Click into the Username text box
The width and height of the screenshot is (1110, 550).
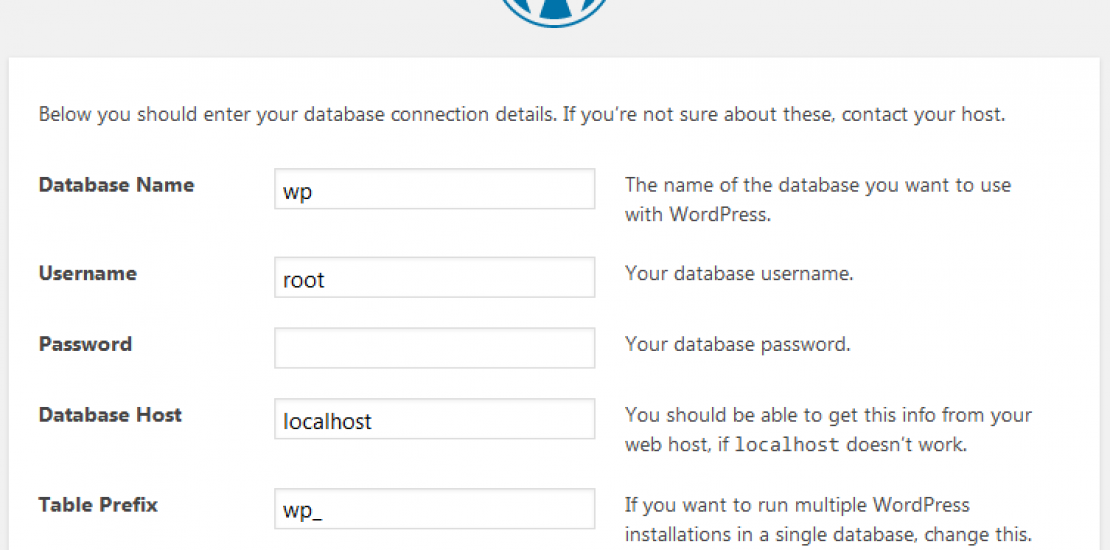[434, 278]
